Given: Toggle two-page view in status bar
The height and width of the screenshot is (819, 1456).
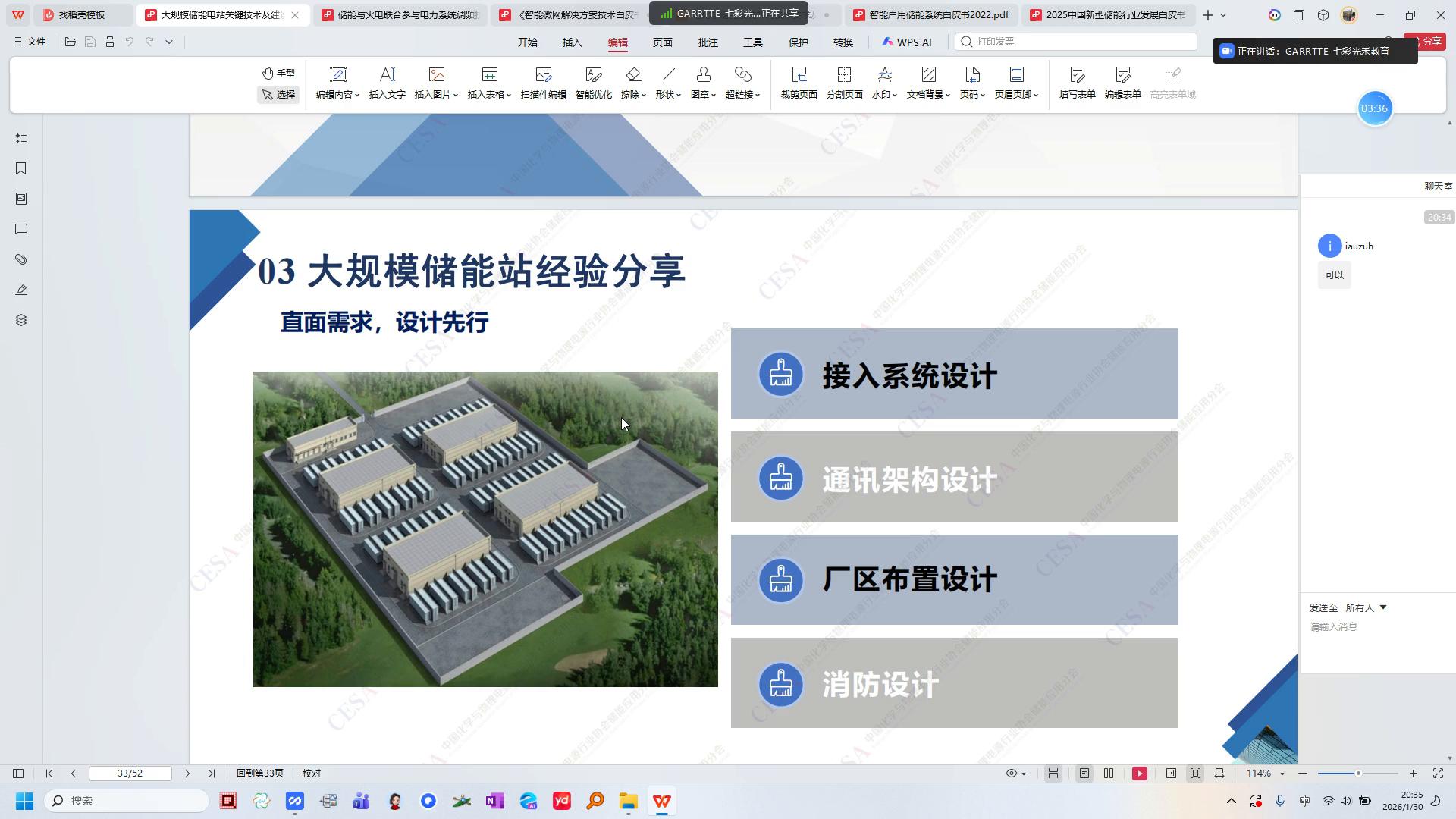Looking at the screenshot, I should point(1109,773).
